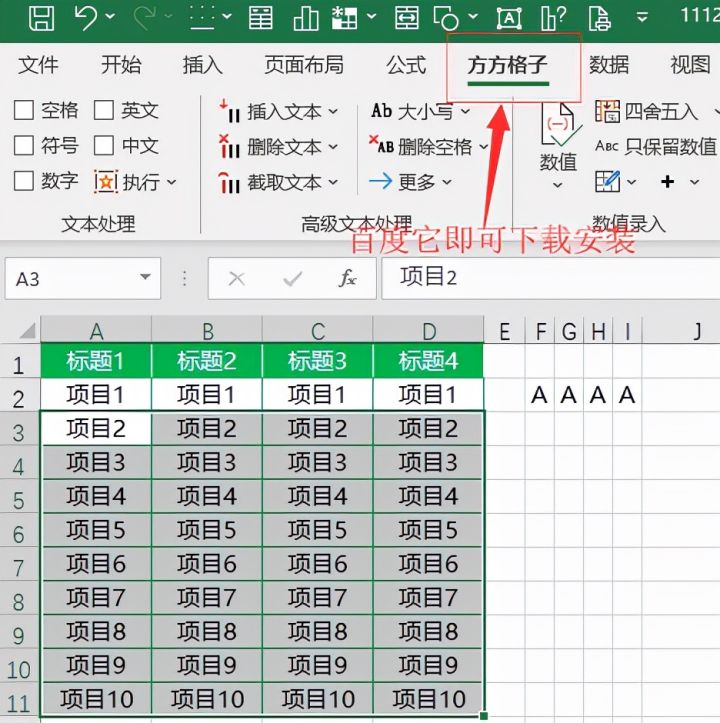
Task: Click the Name Box showing A3
Action: click(83, 279)
